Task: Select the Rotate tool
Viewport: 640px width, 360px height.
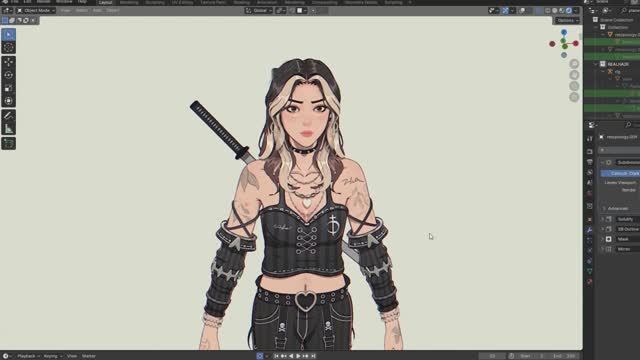Action: [x=9, y=75]
